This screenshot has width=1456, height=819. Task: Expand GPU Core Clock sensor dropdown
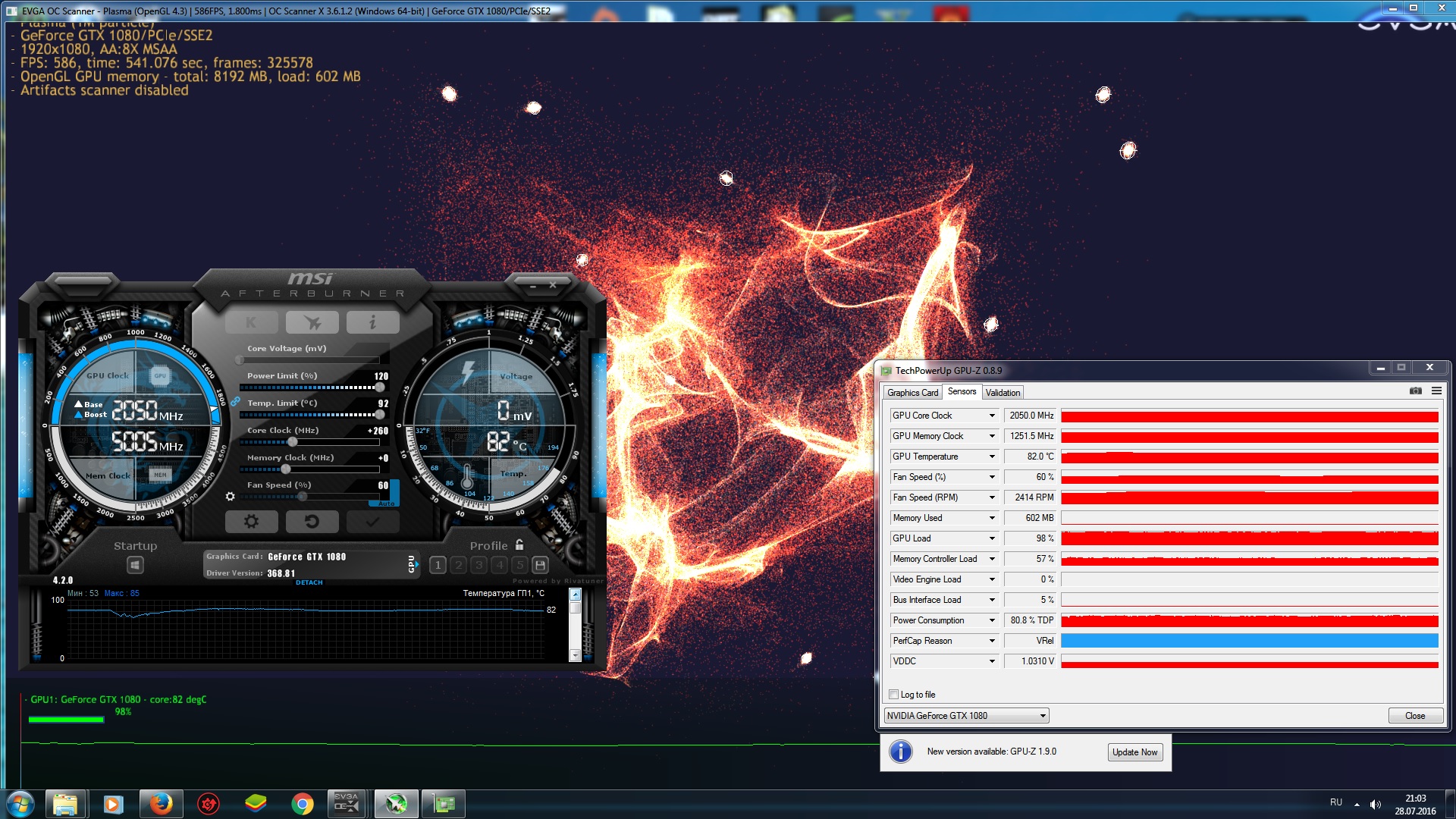[x=991, y=416]
